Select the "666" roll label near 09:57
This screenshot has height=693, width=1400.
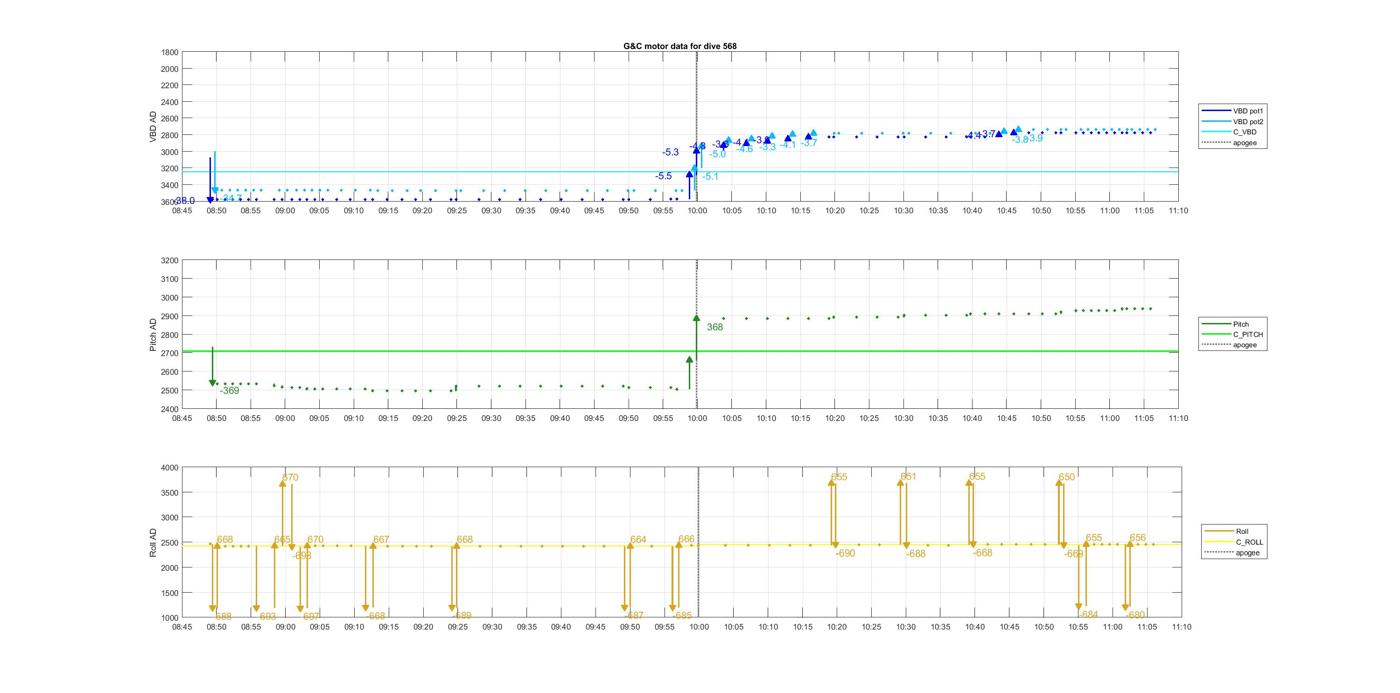(x=686, y=539)
